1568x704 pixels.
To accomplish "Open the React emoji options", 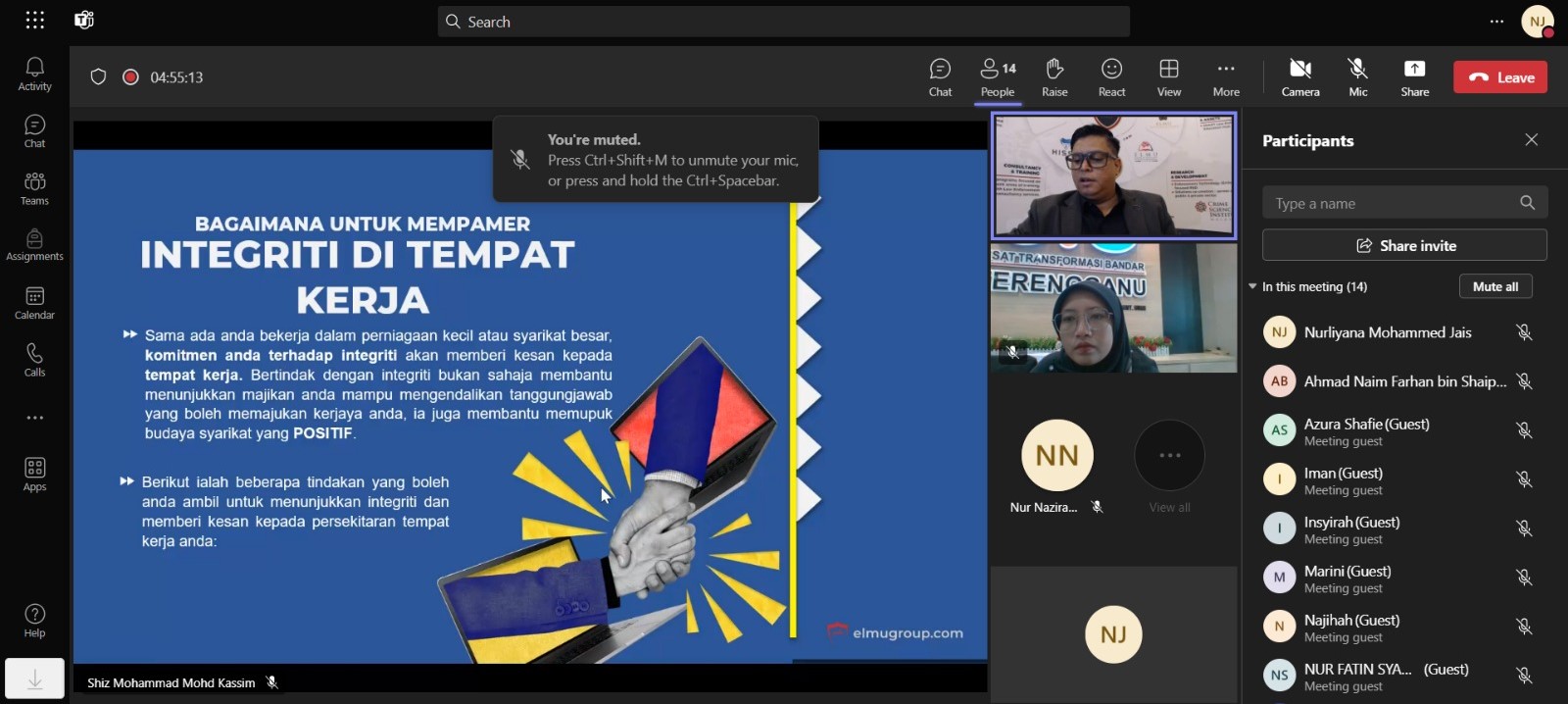I will pyautogui.click(x=1111, y=76).
